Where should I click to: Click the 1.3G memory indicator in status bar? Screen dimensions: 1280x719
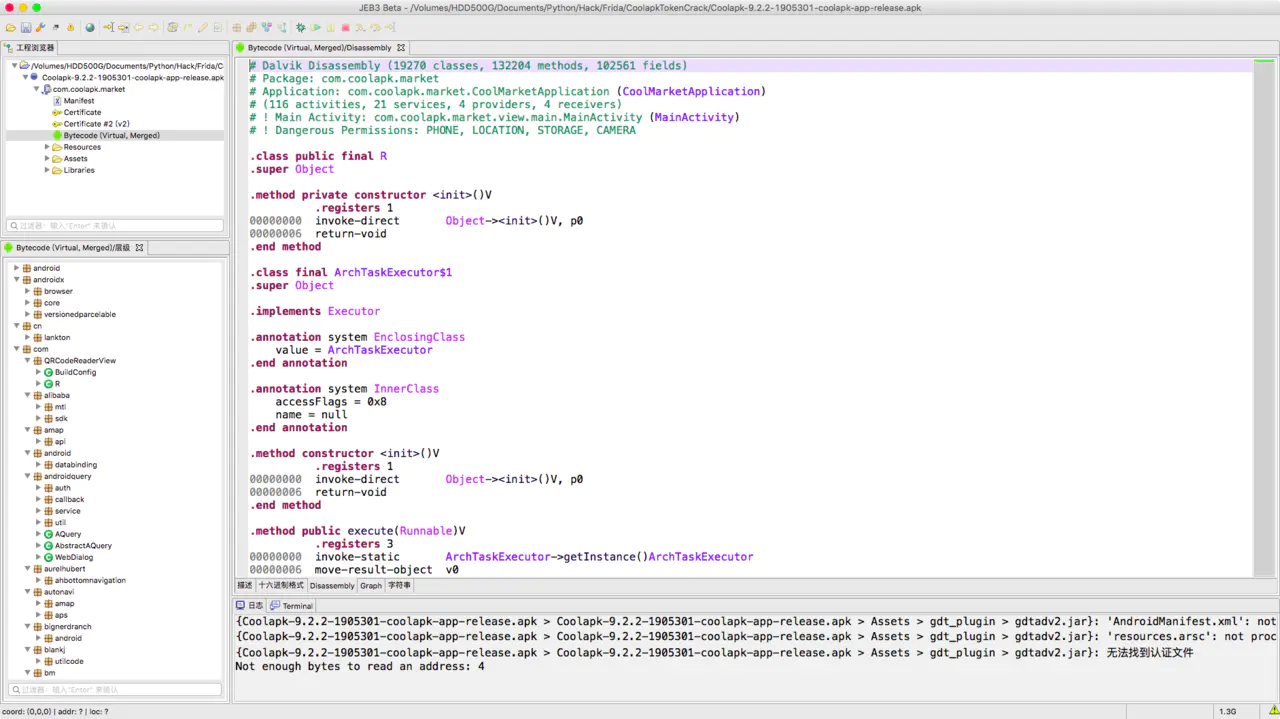click(x=1227, y=711)
